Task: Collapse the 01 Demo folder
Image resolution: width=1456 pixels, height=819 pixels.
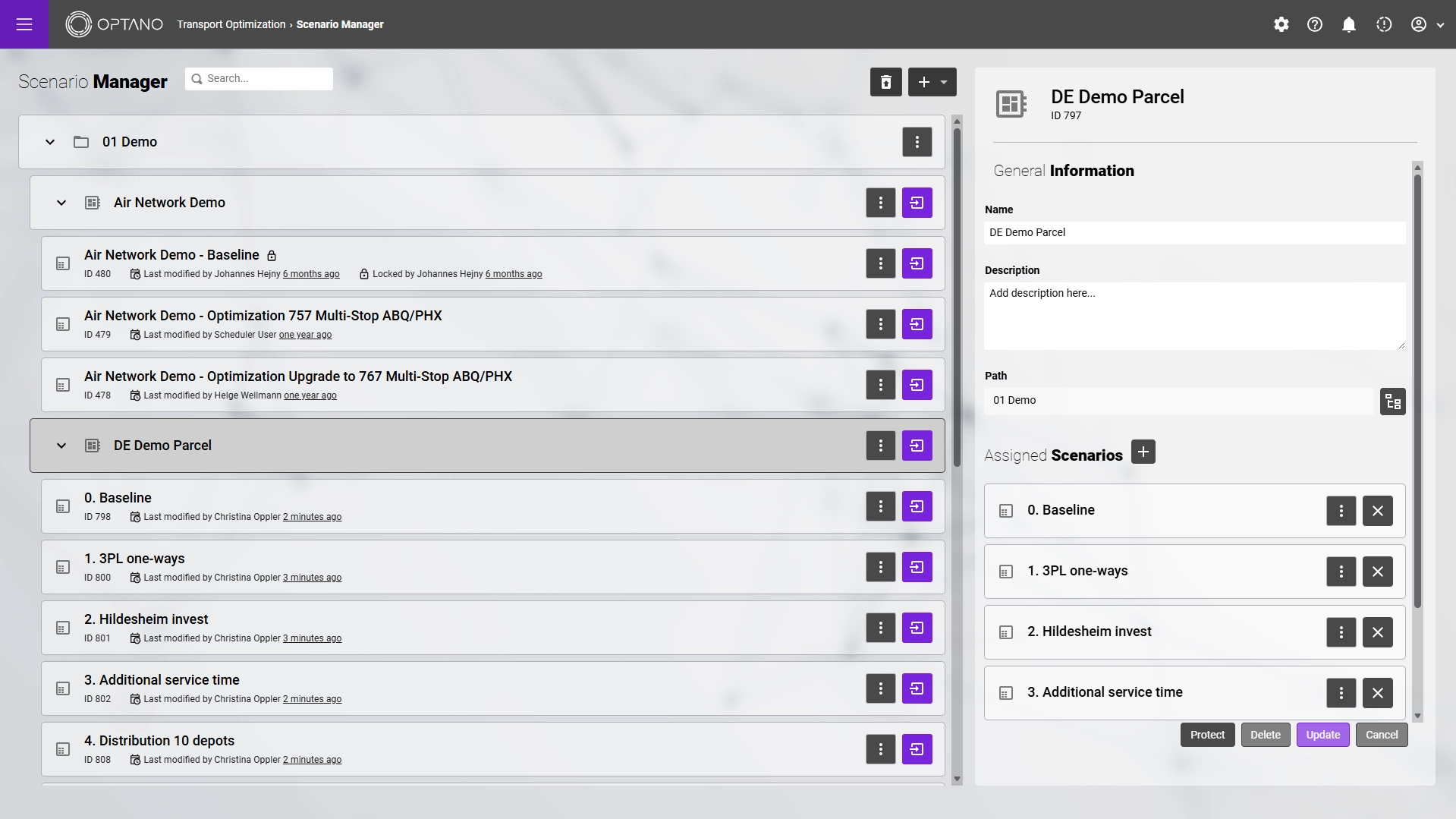Action: tap(50, 142)
